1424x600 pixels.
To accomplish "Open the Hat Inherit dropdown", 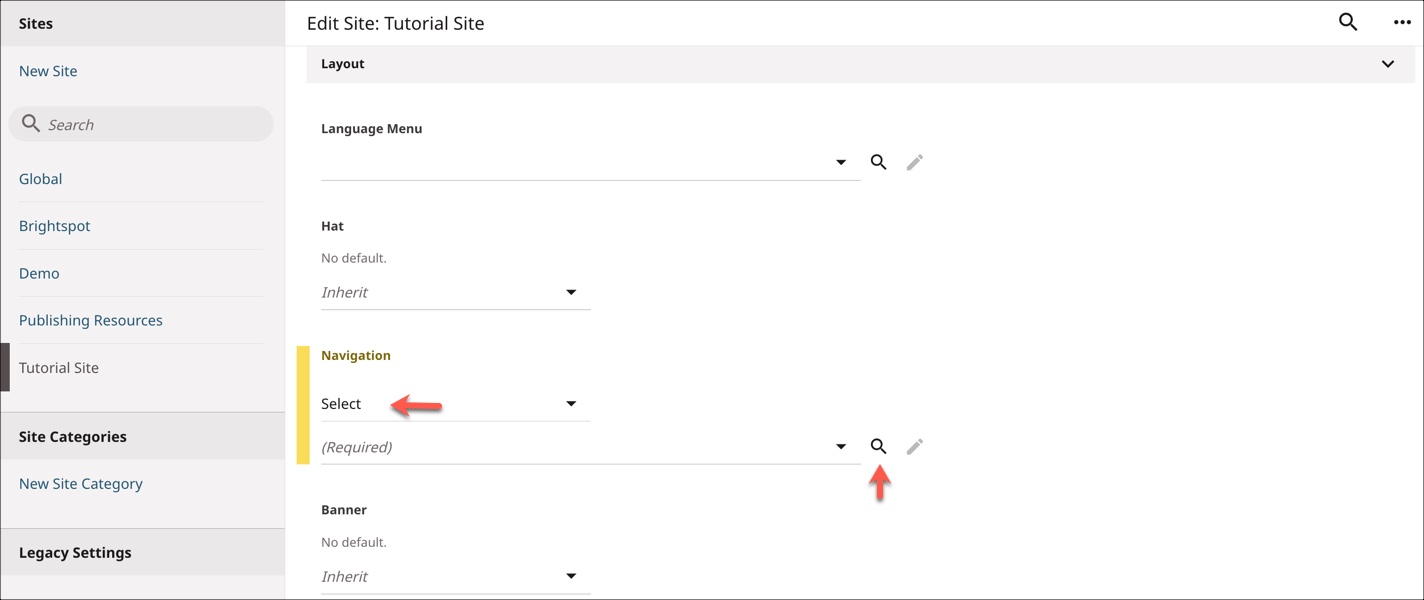I will pos(455,292).
